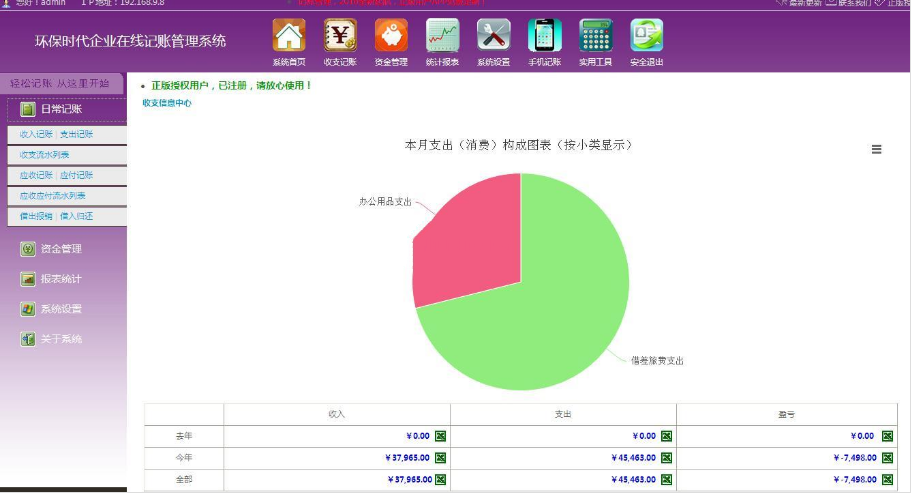
Task: Open the 实用工具 calculator icon
Action: point(595,36)
